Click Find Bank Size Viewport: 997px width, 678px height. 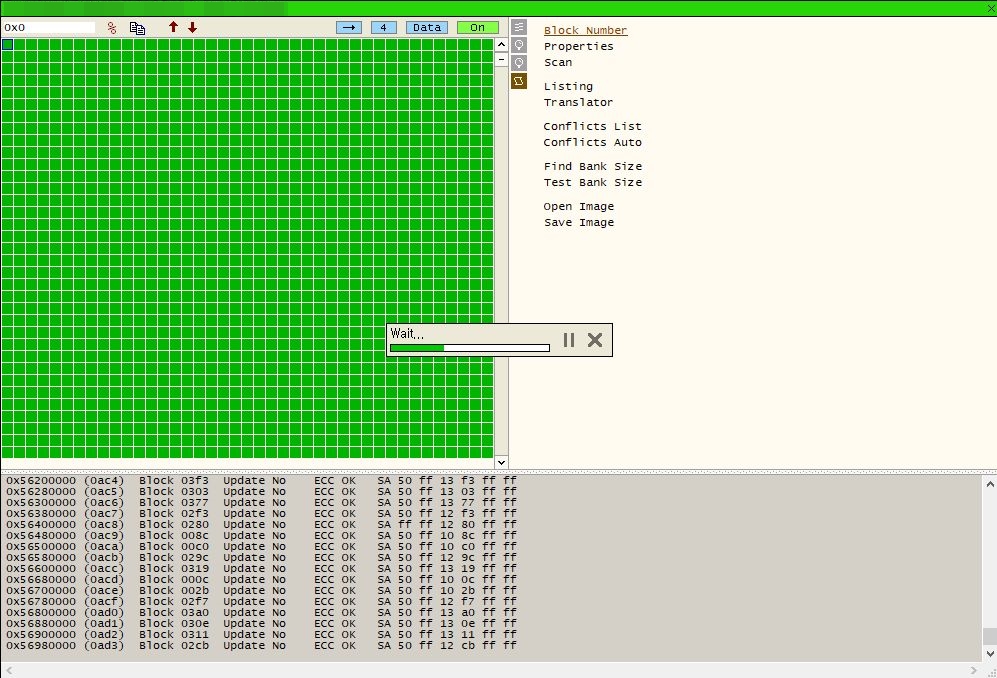point(592,166)
